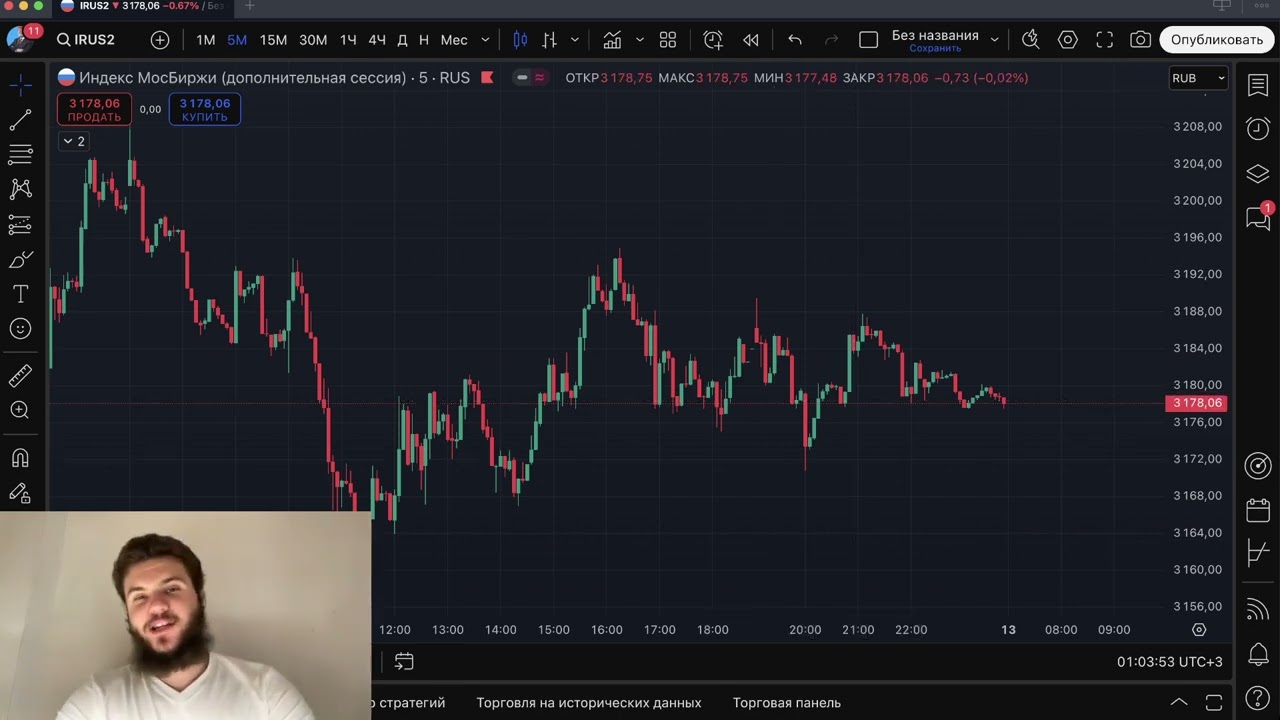
Task: Open quick search lightbulb icon
Action: click(1031, 40)
